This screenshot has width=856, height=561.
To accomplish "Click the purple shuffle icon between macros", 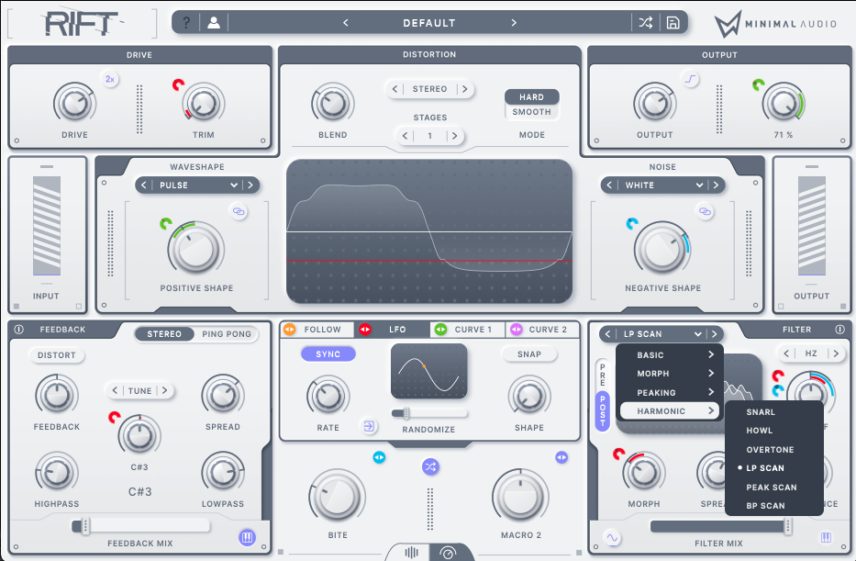I will pyautogui.click(x=430, y=467).
